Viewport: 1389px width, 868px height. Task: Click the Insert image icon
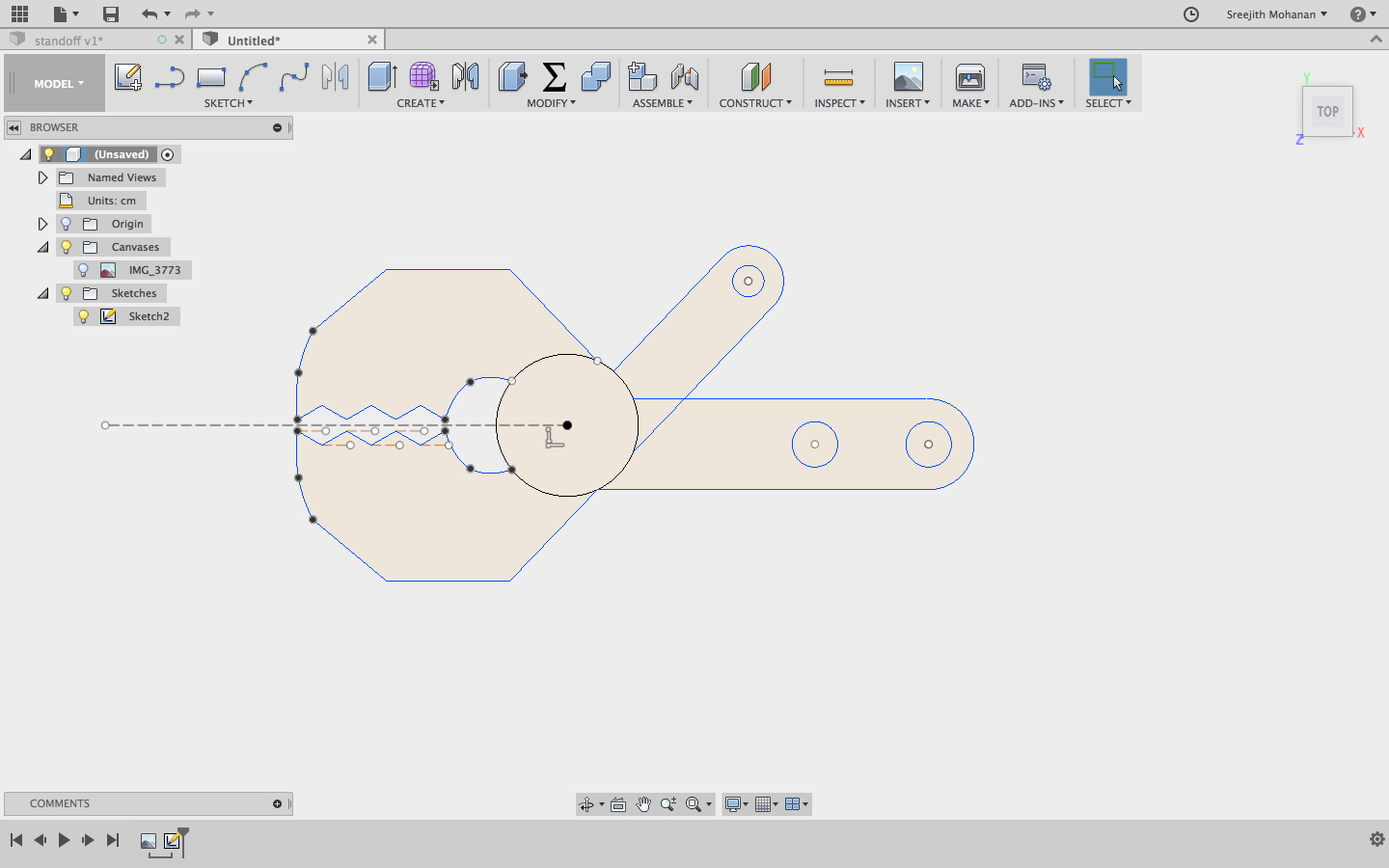click(x=908, y=77)
